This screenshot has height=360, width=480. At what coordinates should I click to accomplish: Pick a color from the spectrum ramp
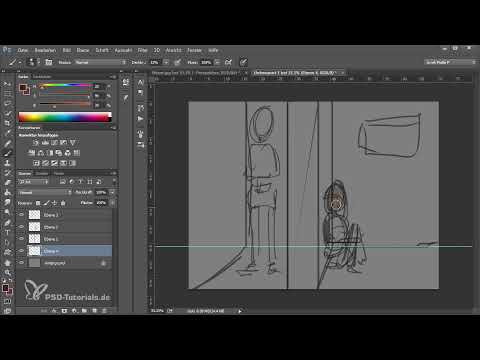(x=65, y=117)
